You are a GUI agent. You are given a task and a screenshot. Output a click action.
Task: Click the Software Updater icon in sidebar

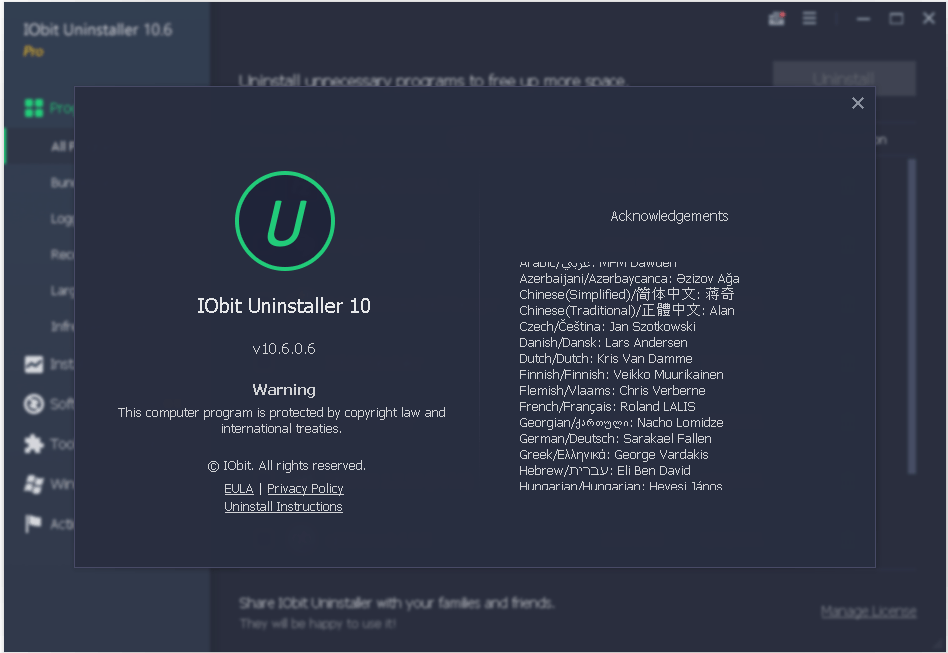(x=34, y=404)
